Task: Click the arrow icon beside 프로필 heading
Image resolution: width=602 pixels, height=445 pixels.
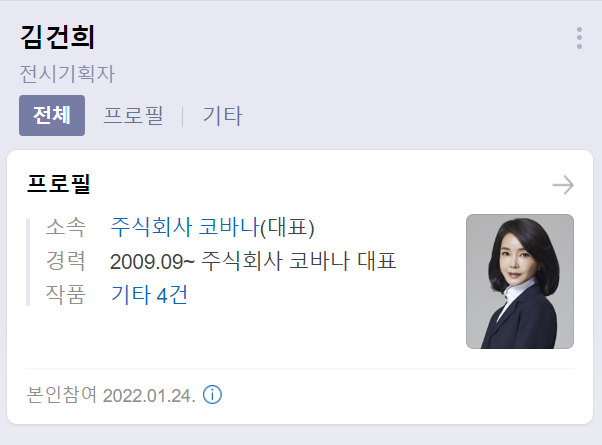Action: point(563,185)
